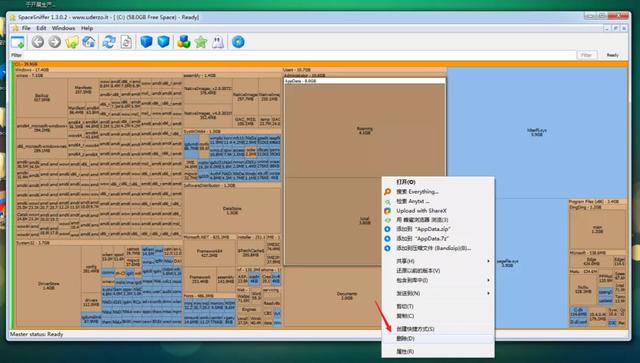
Task: Click the round blue donate icon
Action: click(x=238, y=42)
